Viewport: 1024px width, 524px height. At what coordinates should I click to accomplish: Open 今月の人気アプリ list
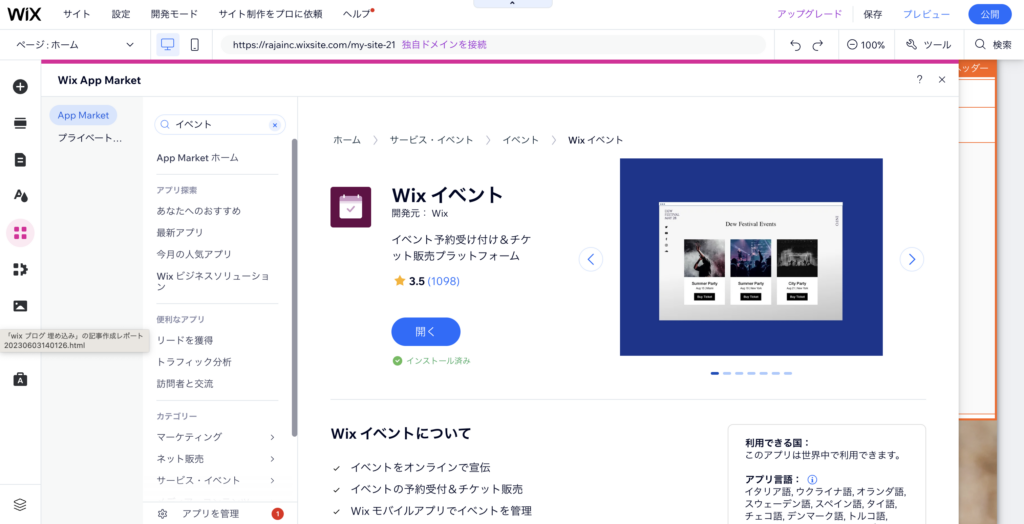[x=194, y=254]
